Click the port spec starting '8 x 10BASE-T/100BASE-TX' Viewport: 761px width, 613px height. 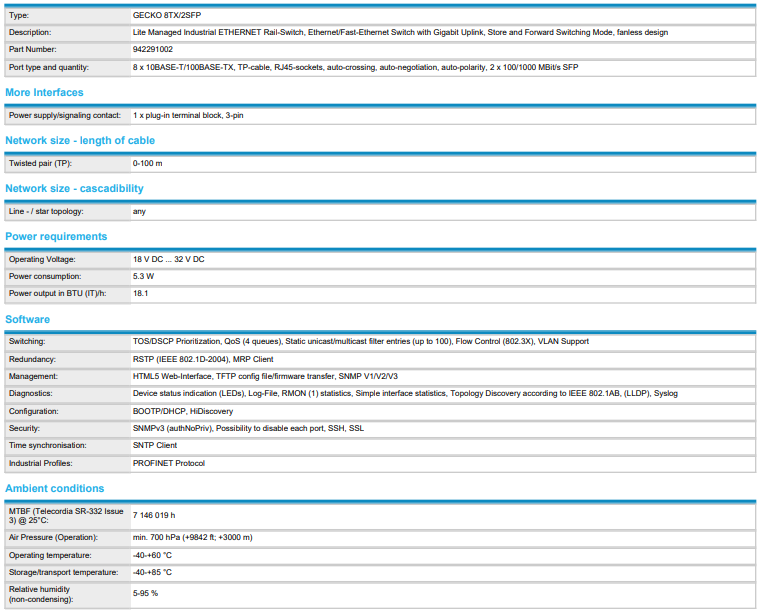tap(355, 67)
